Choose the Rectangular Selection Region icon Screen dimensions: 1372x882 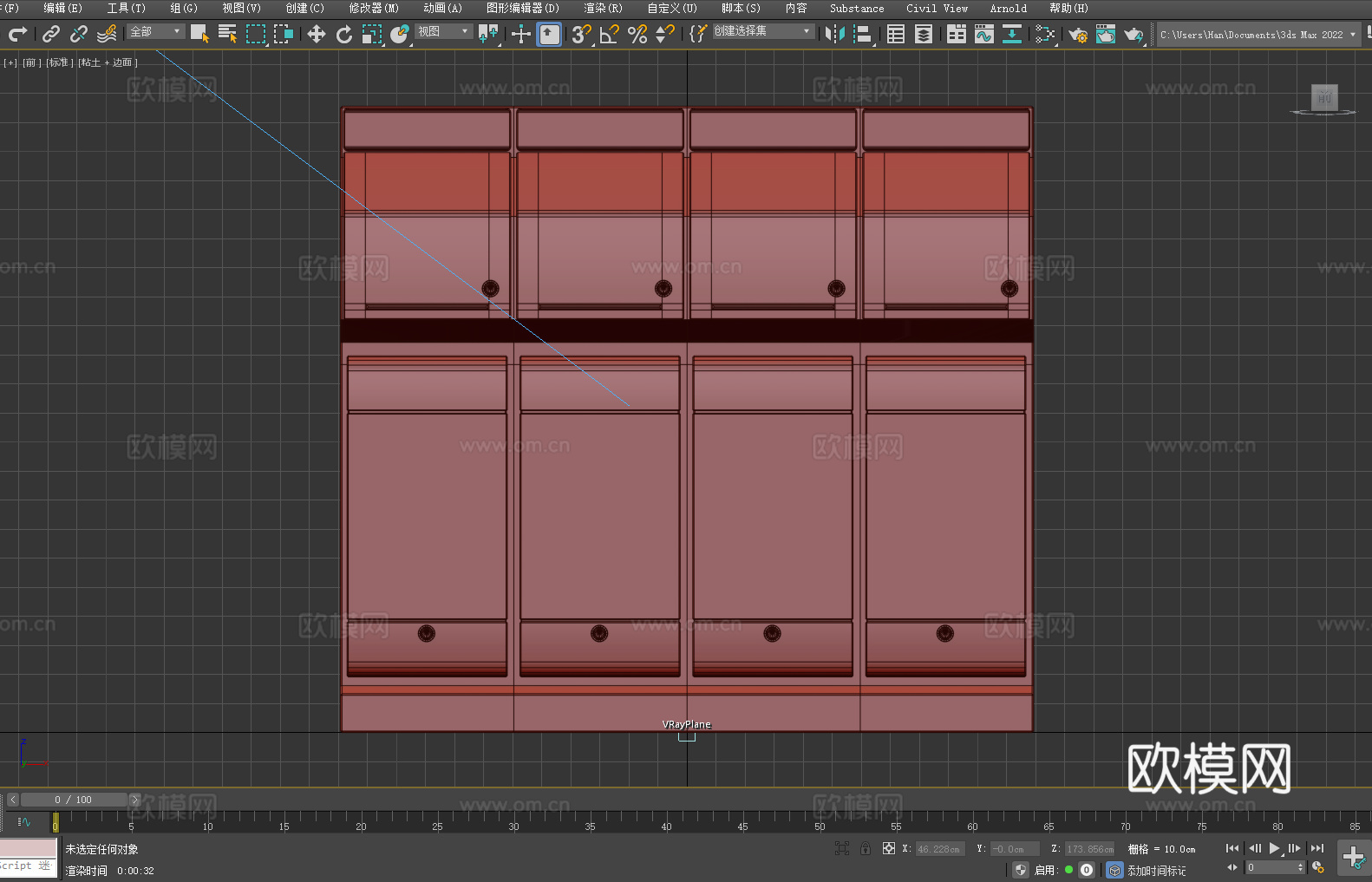point(256,34)
